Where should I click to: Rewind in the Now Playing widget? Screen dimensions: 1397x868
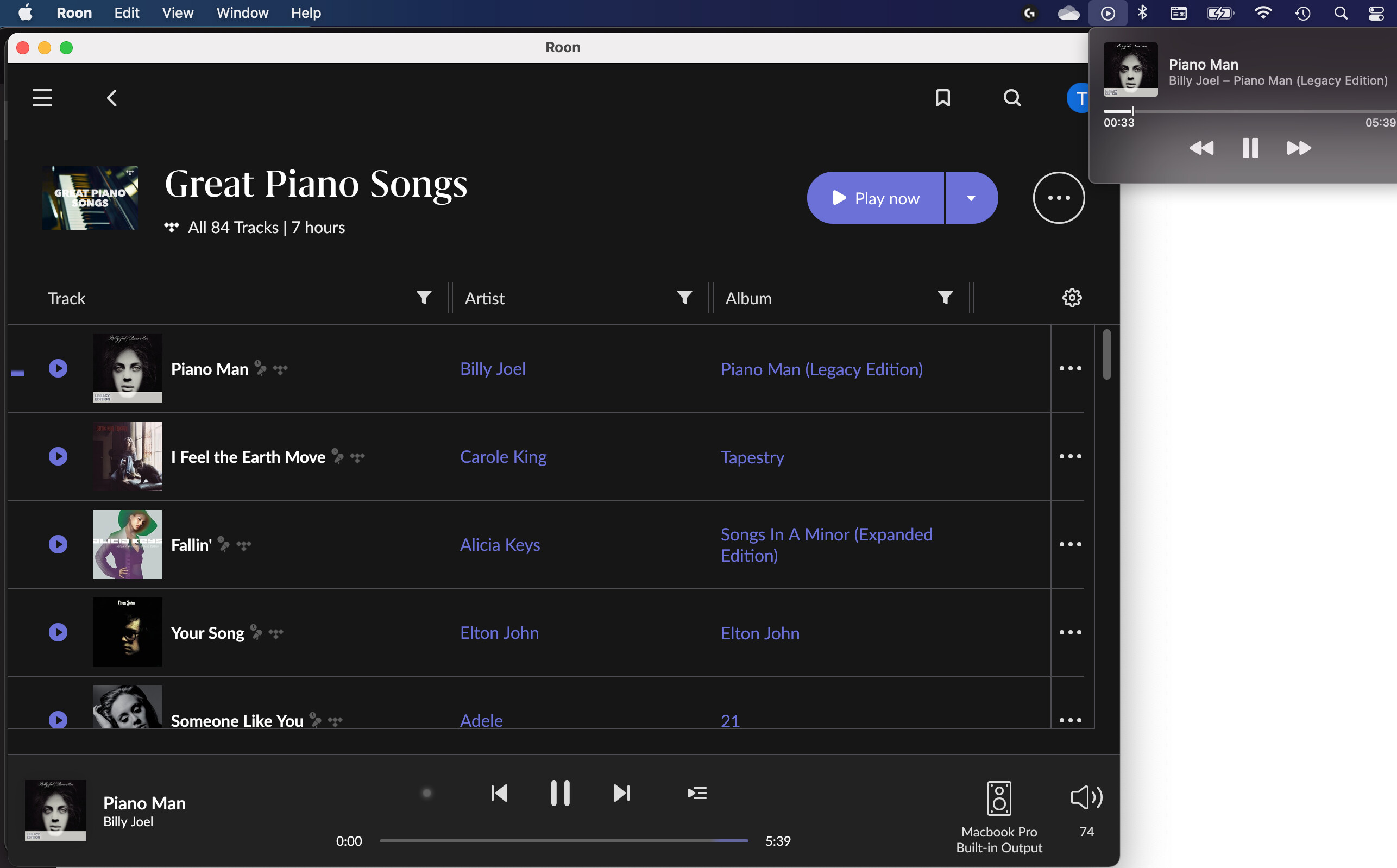tap(1201, 148)
